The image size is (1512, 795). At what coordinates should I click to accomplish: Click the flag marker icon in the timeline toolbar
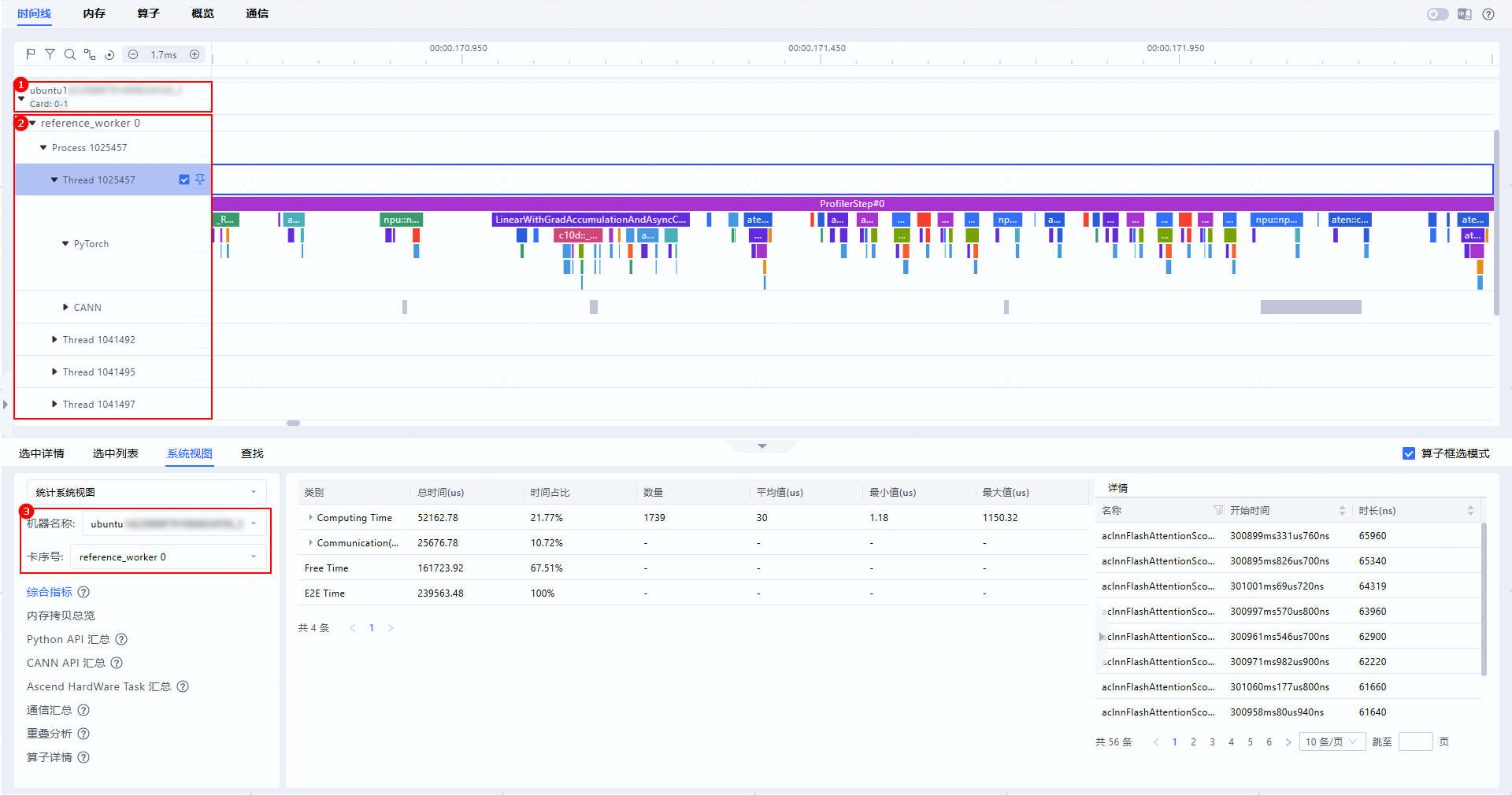[x=31, y=54]
